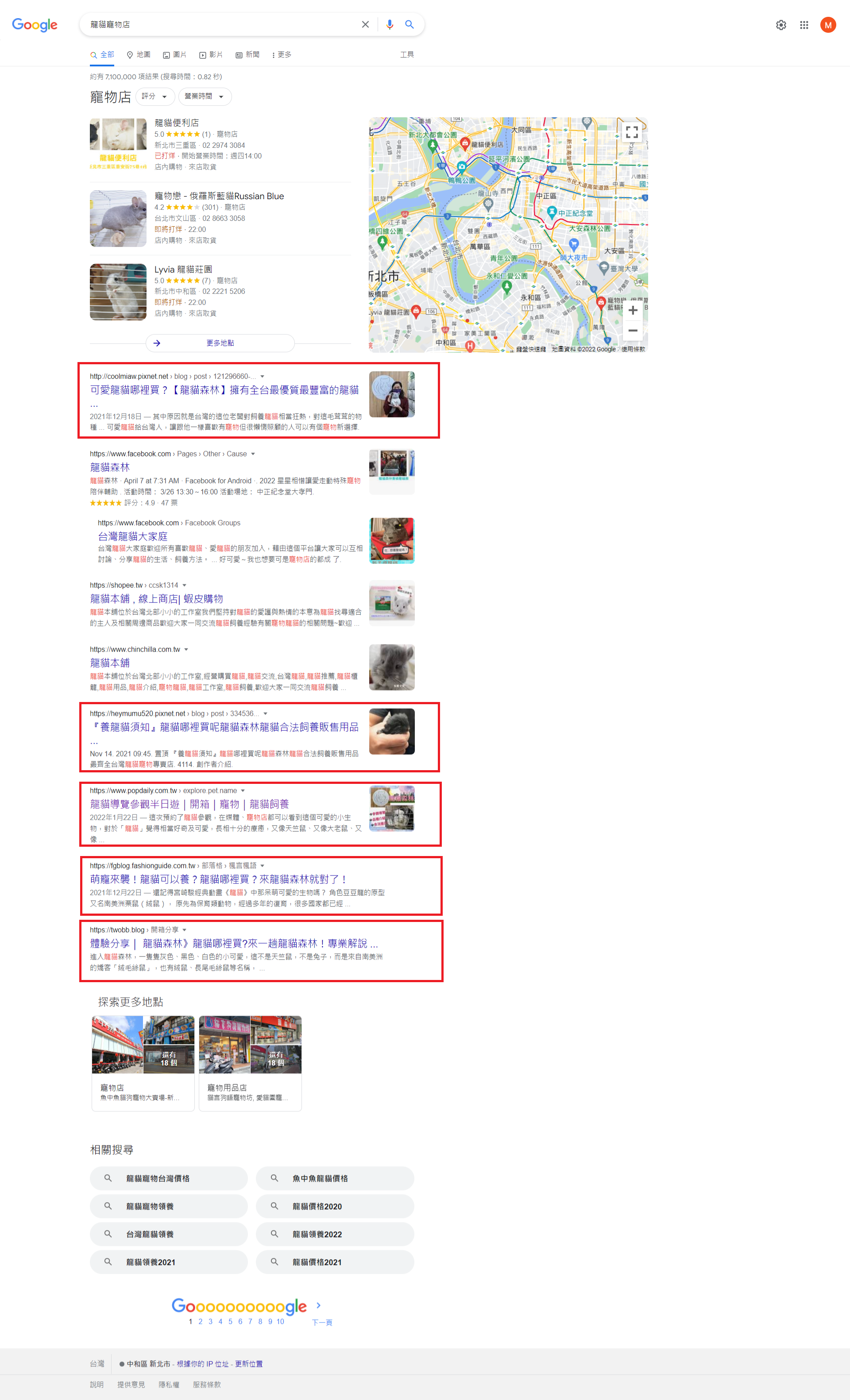Switch to the 新聞 tab
Viewport: 850px width, 1400px height.
[247, 55]
